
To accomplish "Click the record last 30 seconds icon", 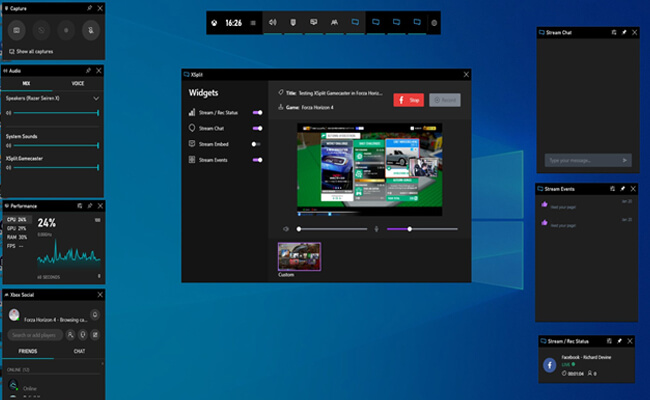I will point(41,30).
